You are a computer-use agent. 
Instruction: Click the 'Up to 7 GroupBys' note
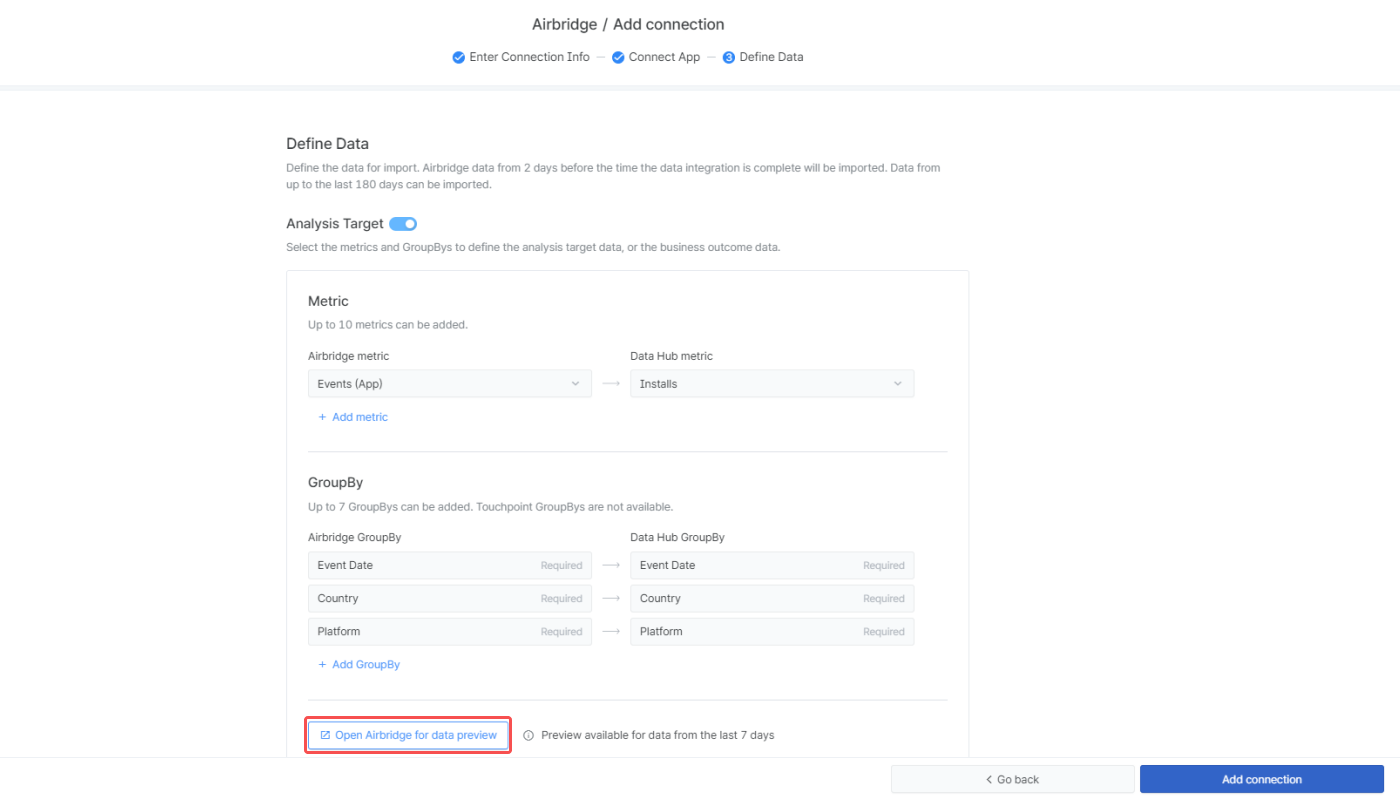pos(491,507)
